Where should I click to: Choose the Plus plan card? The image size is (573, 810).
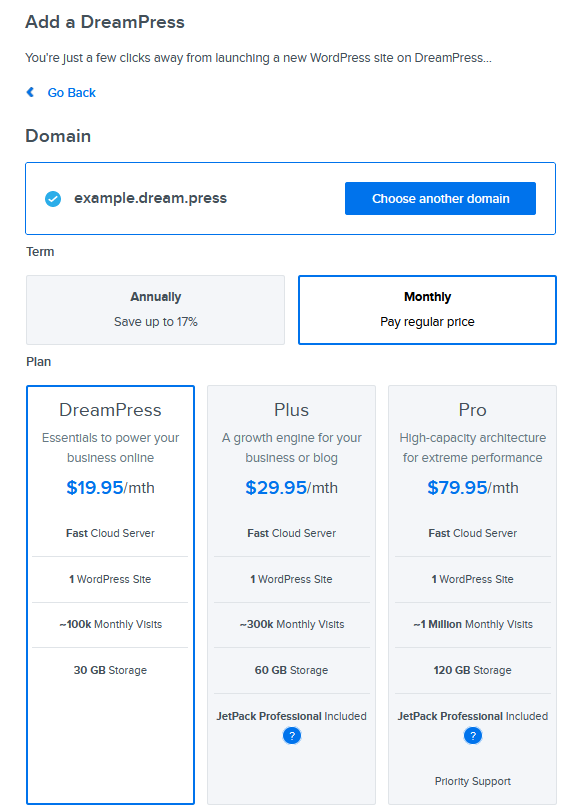coord(291,595)
